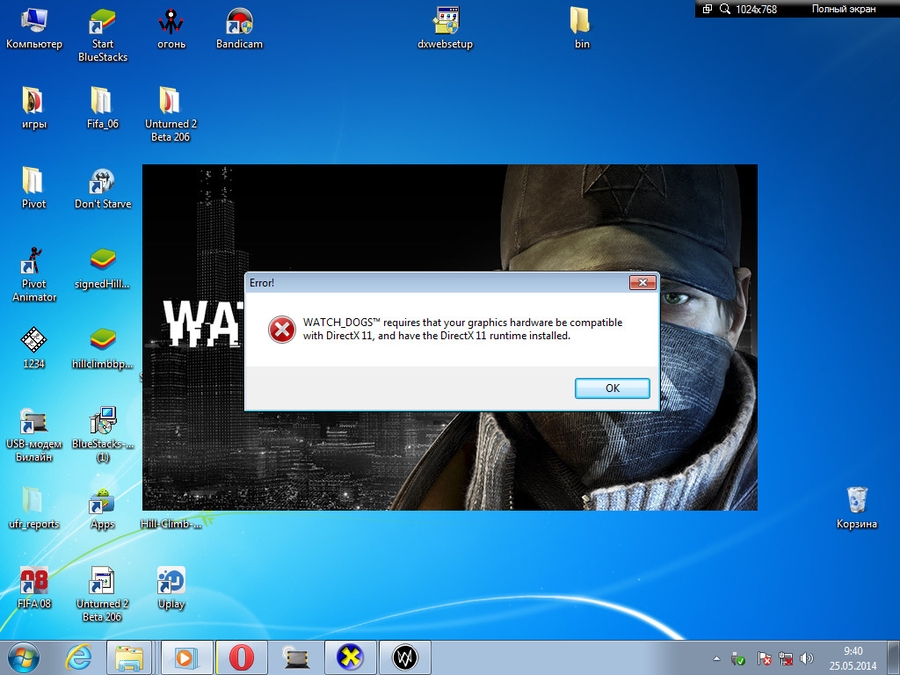Viewport: 900px width, 675px height.
Task: Open Opera from the taskbar
Action: point(241,657)
